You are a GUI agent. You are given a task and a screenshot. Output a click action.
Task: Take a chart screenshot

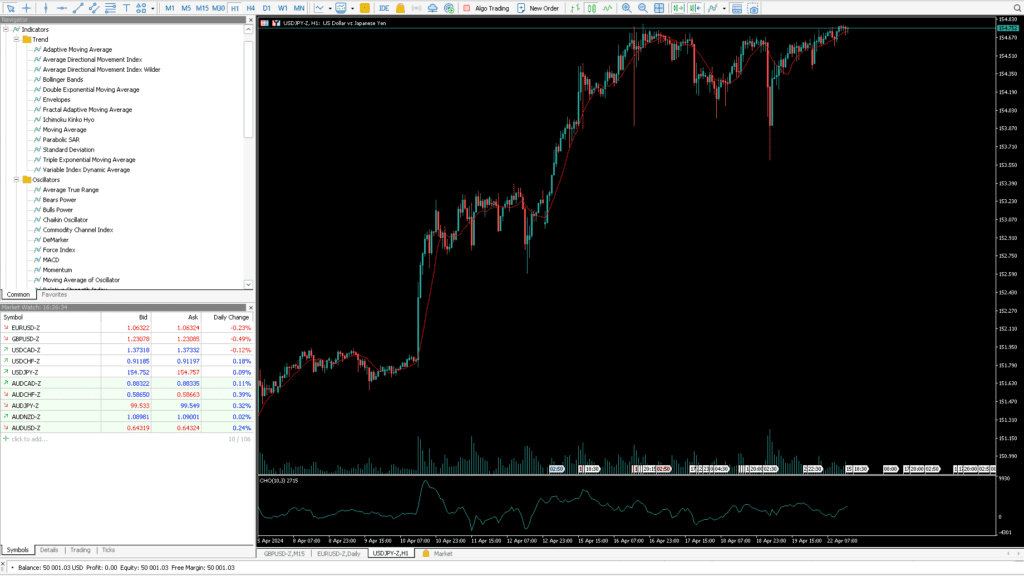pos(753,8)
